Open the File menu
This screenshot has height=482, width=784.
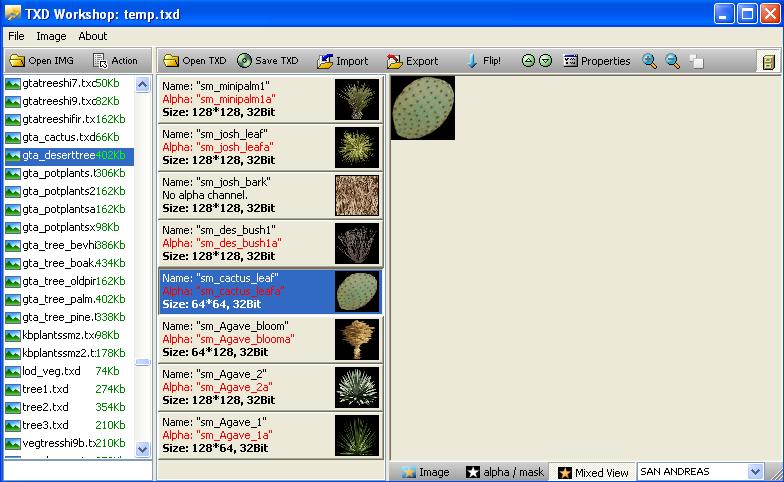pyautogui.click(x=16, y=36)
